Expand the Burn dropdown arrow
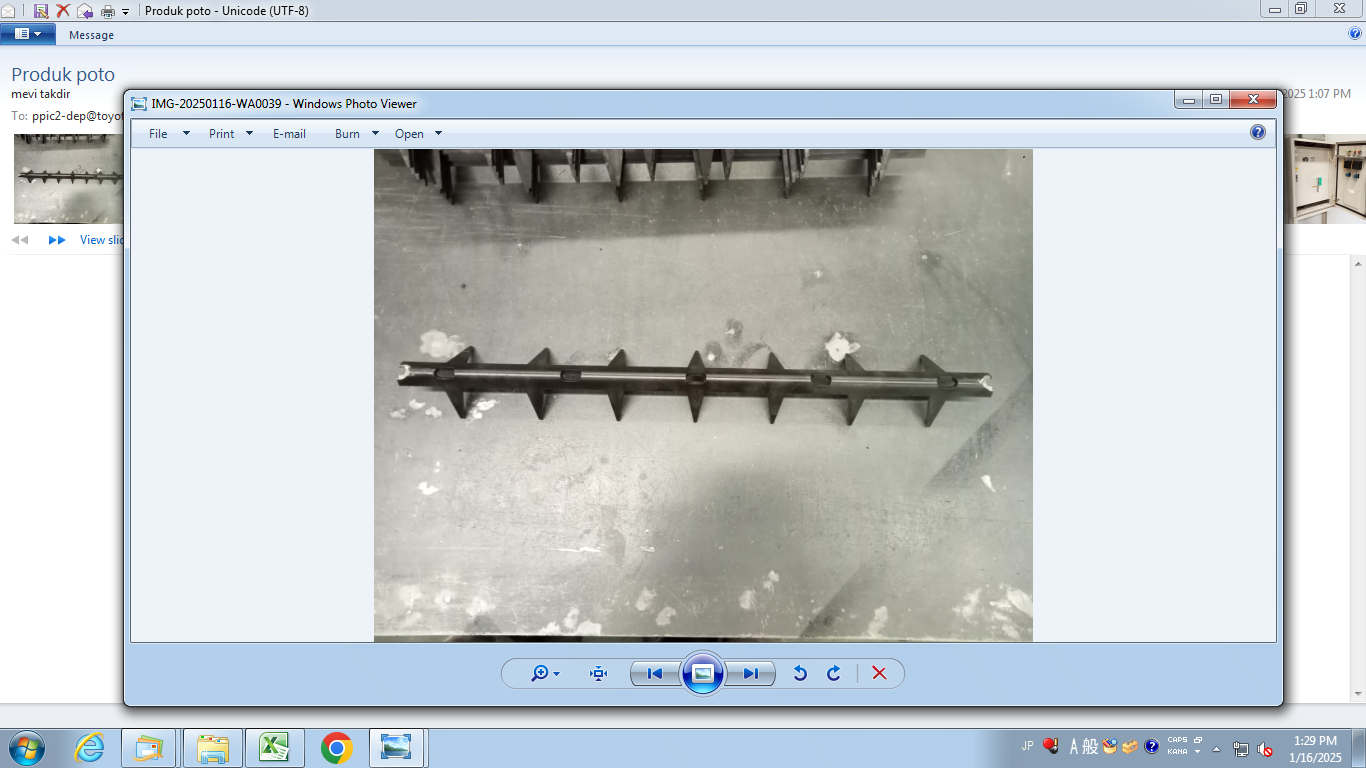 tap(375, 133)
